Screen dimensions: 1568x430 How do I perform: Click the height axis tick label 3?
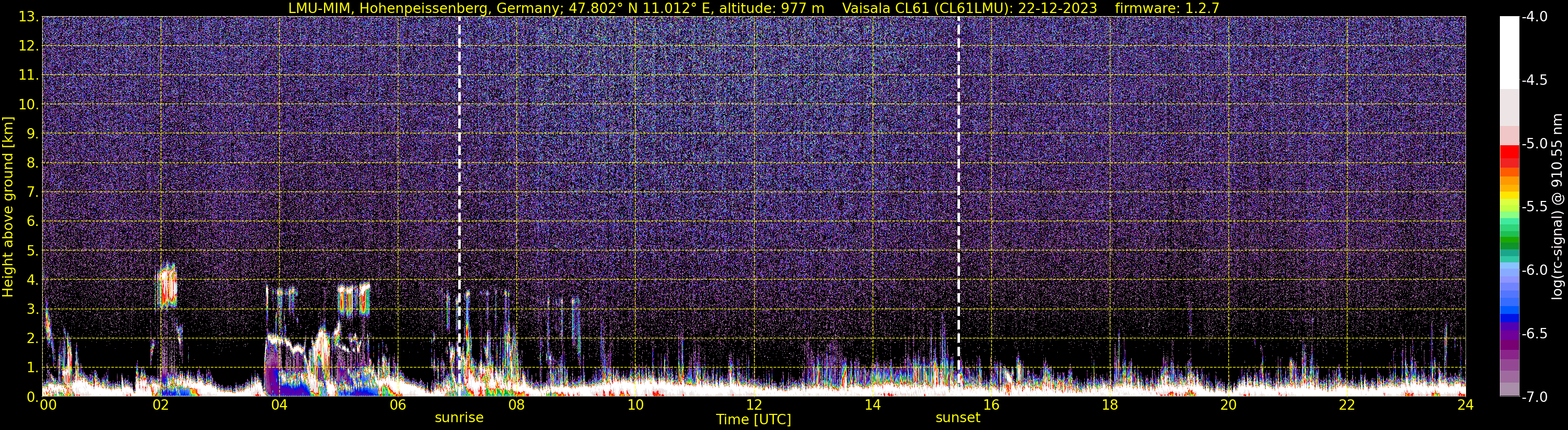33,309
